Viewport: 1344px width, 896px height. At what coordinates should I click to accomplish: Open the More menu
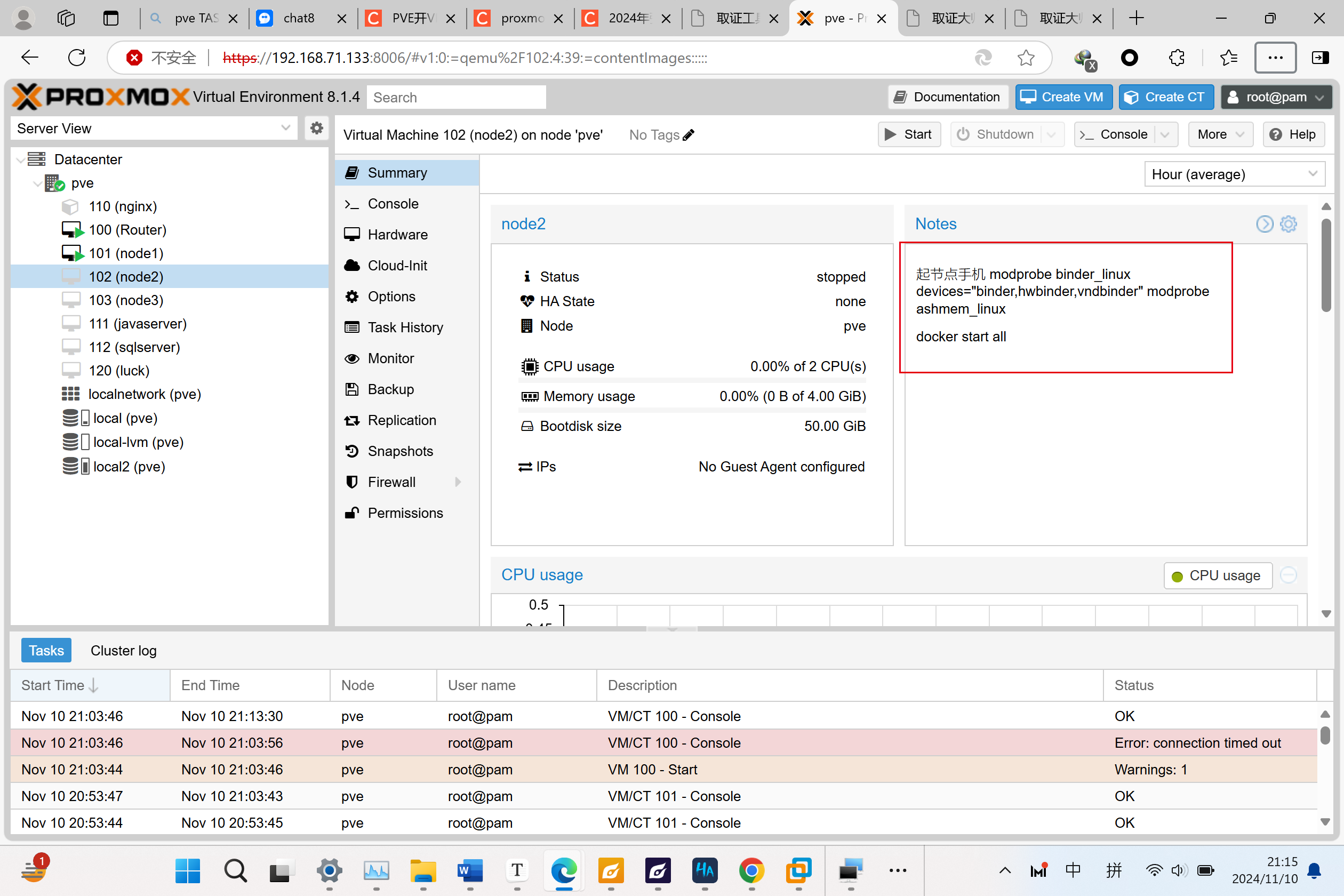(1220, 135)
